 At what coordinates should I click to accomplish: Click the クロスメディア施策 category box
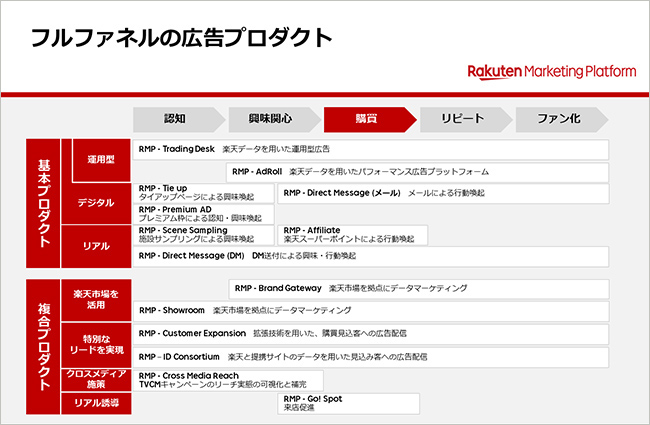click(96, 379)
